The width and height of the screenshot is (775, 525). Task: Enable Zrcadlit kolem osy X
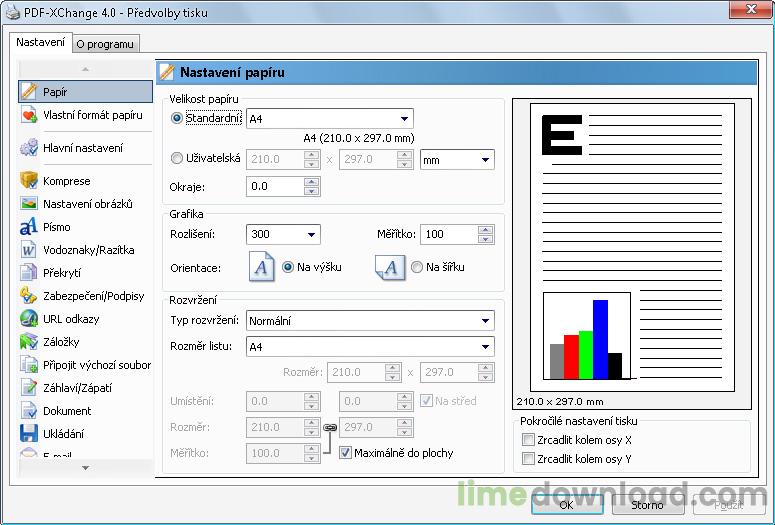(x=528, y=439)
